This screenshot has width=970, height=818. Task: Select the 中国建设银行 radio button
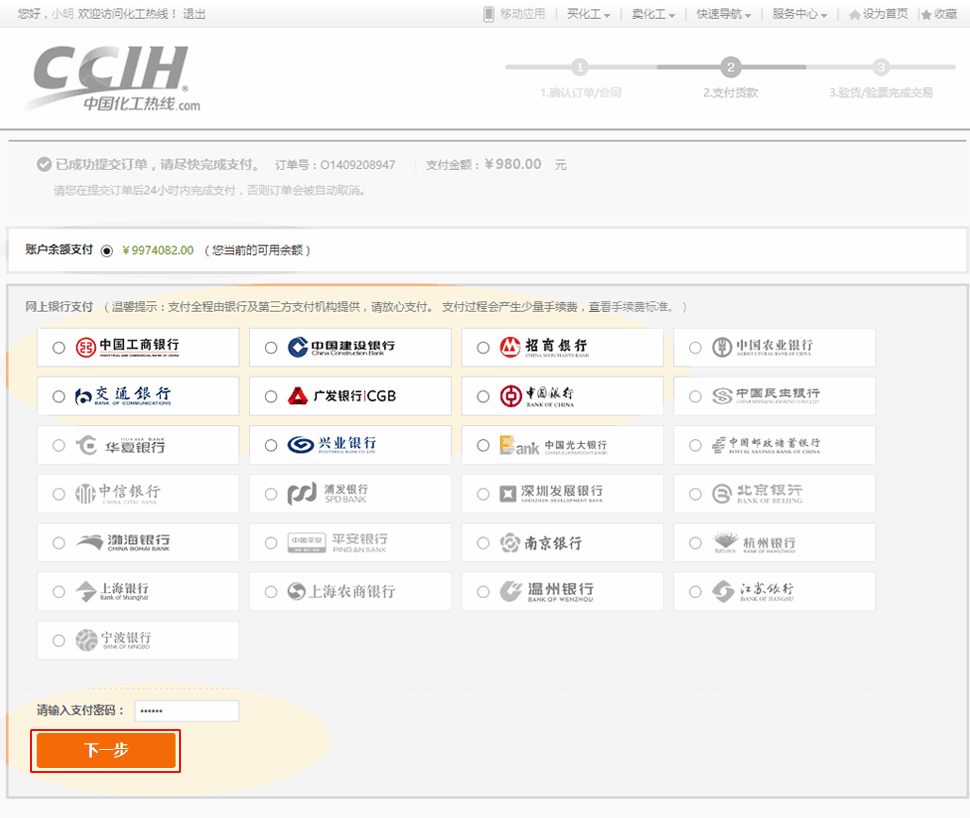pyautogui.click(x=271, y=348)
